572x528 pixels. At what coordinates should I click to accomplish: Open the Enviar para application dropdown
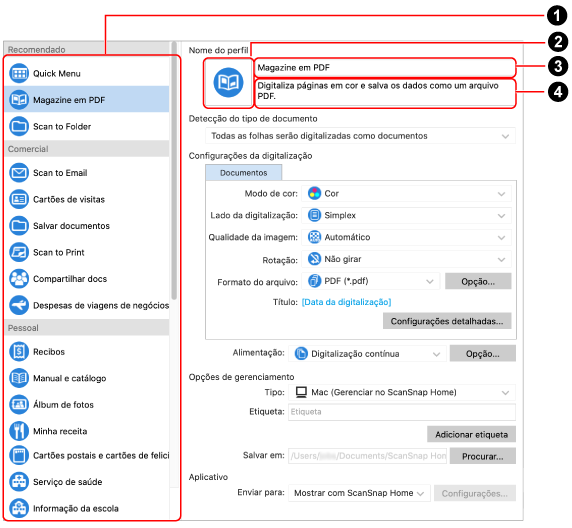pyautogui.click(x=359, y=493)
